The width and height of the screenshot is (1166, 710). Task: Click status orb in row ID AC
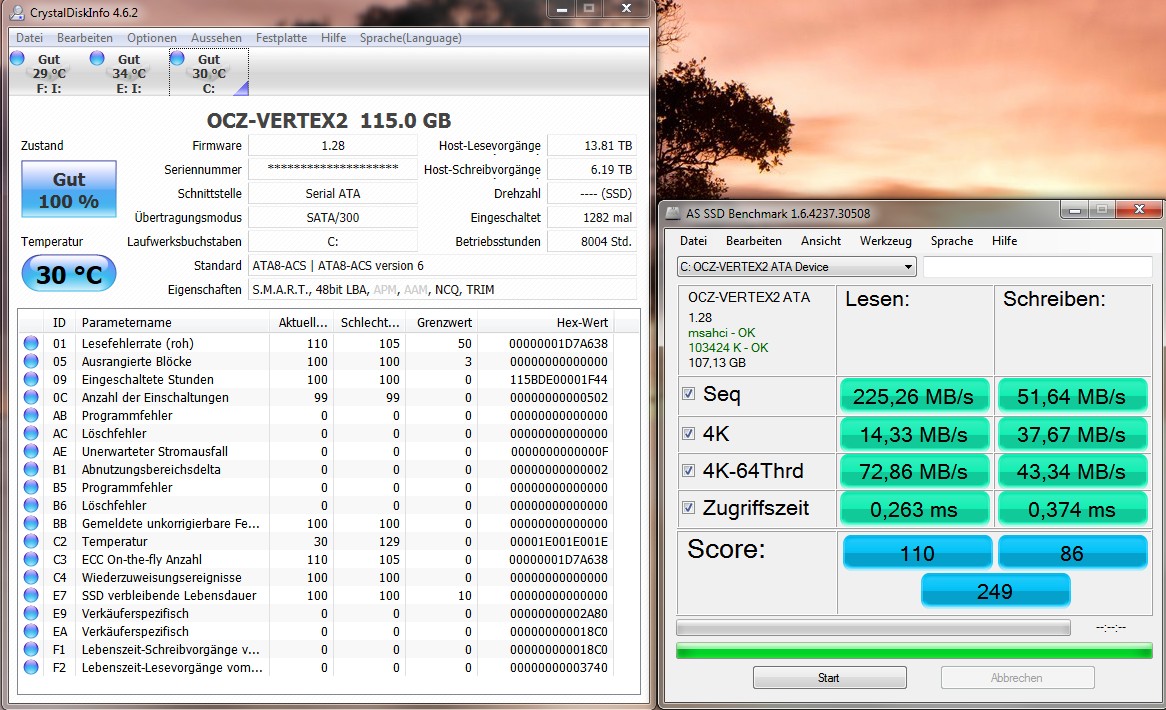coord(31,433)
